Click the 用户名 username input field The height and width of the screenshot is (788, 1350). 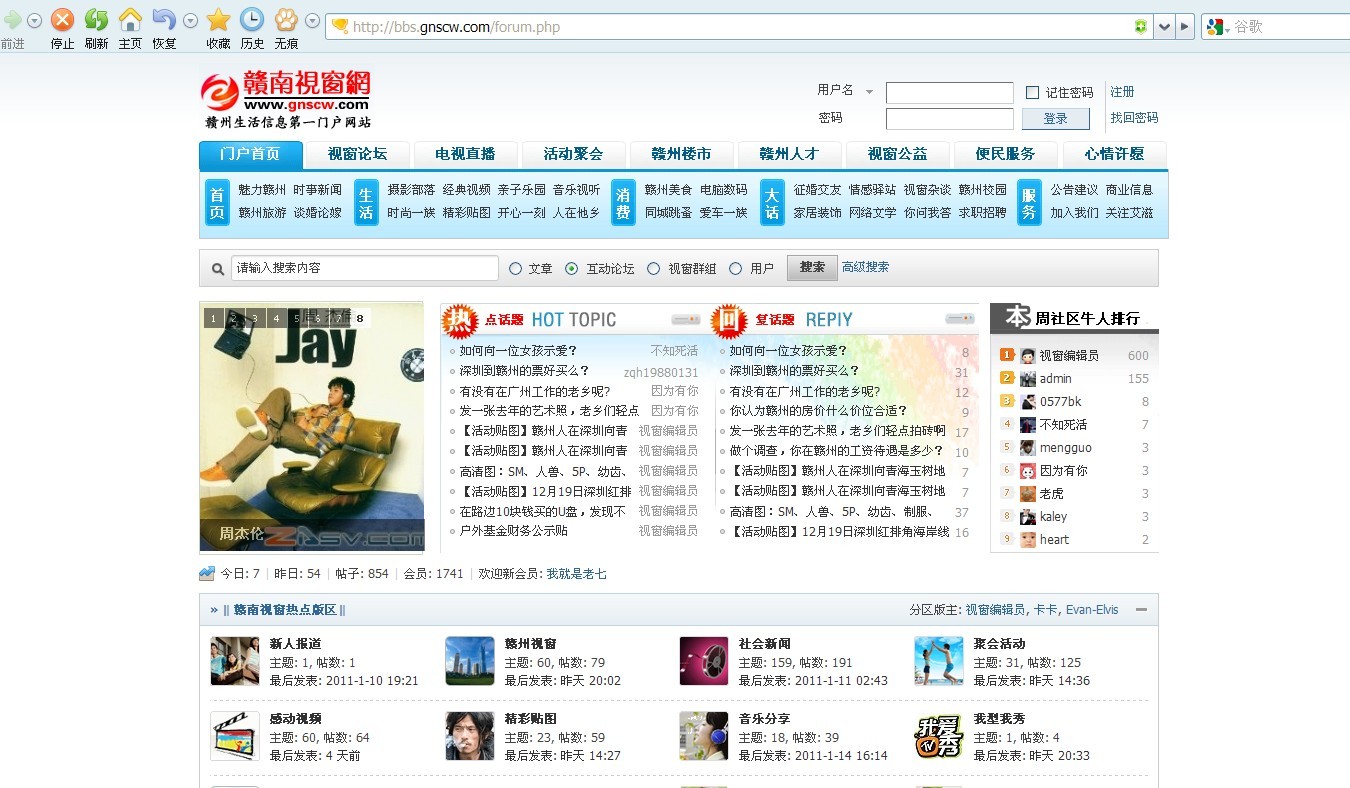tap(950, 93)
